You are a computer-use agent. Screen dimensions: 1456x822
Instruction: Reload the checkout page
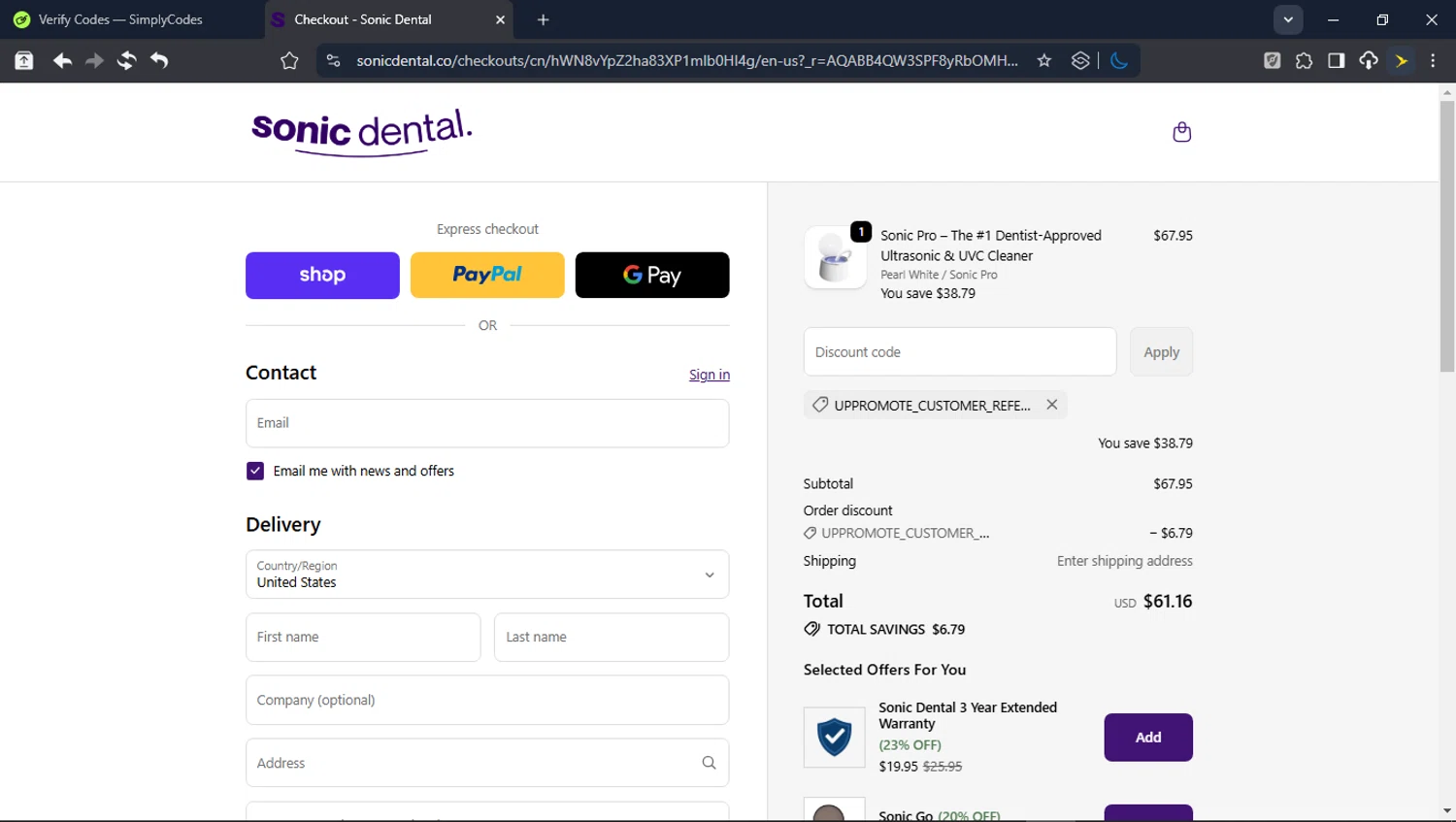coord(126,60)
